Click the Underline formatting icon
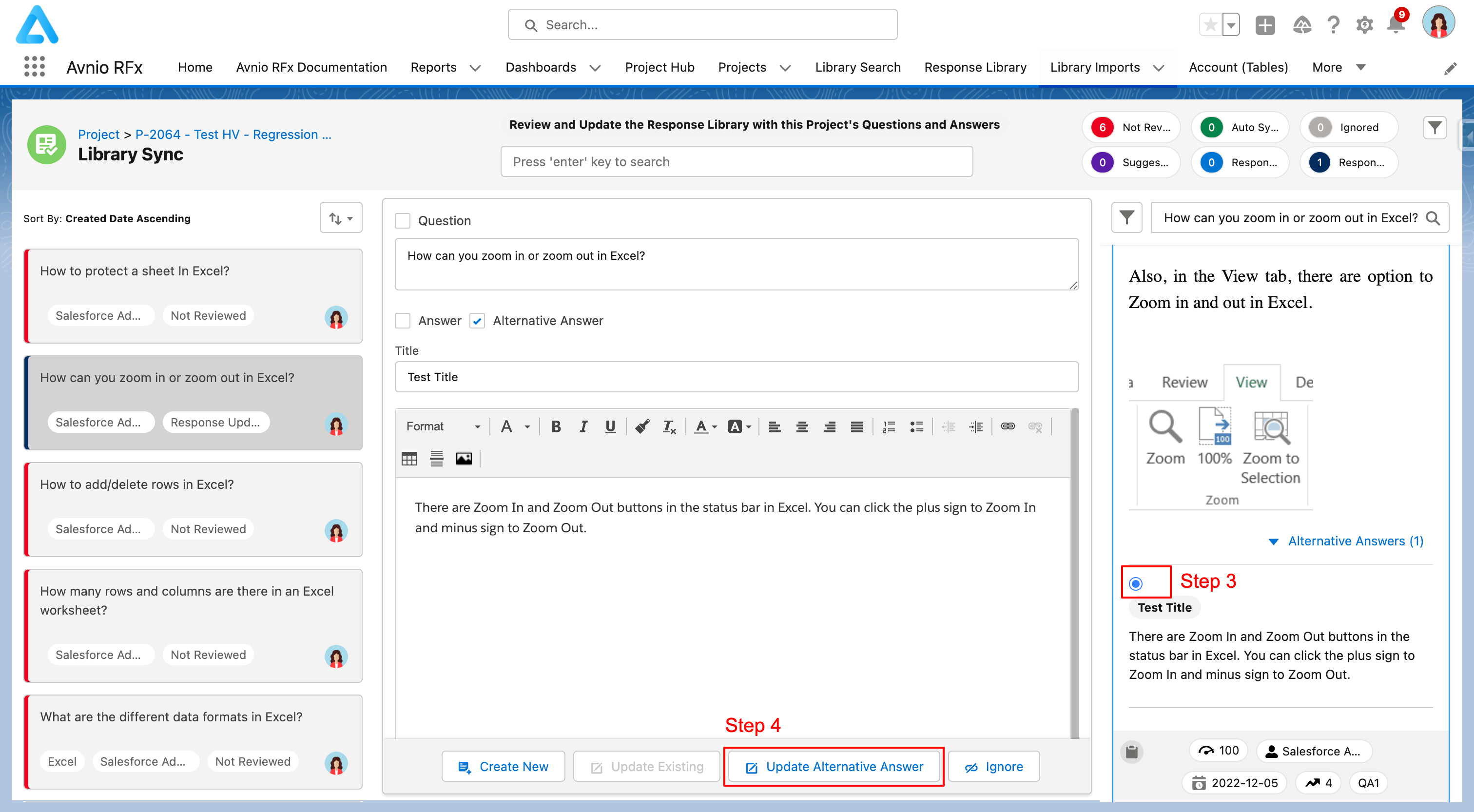The height and width of the screenshot is (812, 1474). [611, 426]
